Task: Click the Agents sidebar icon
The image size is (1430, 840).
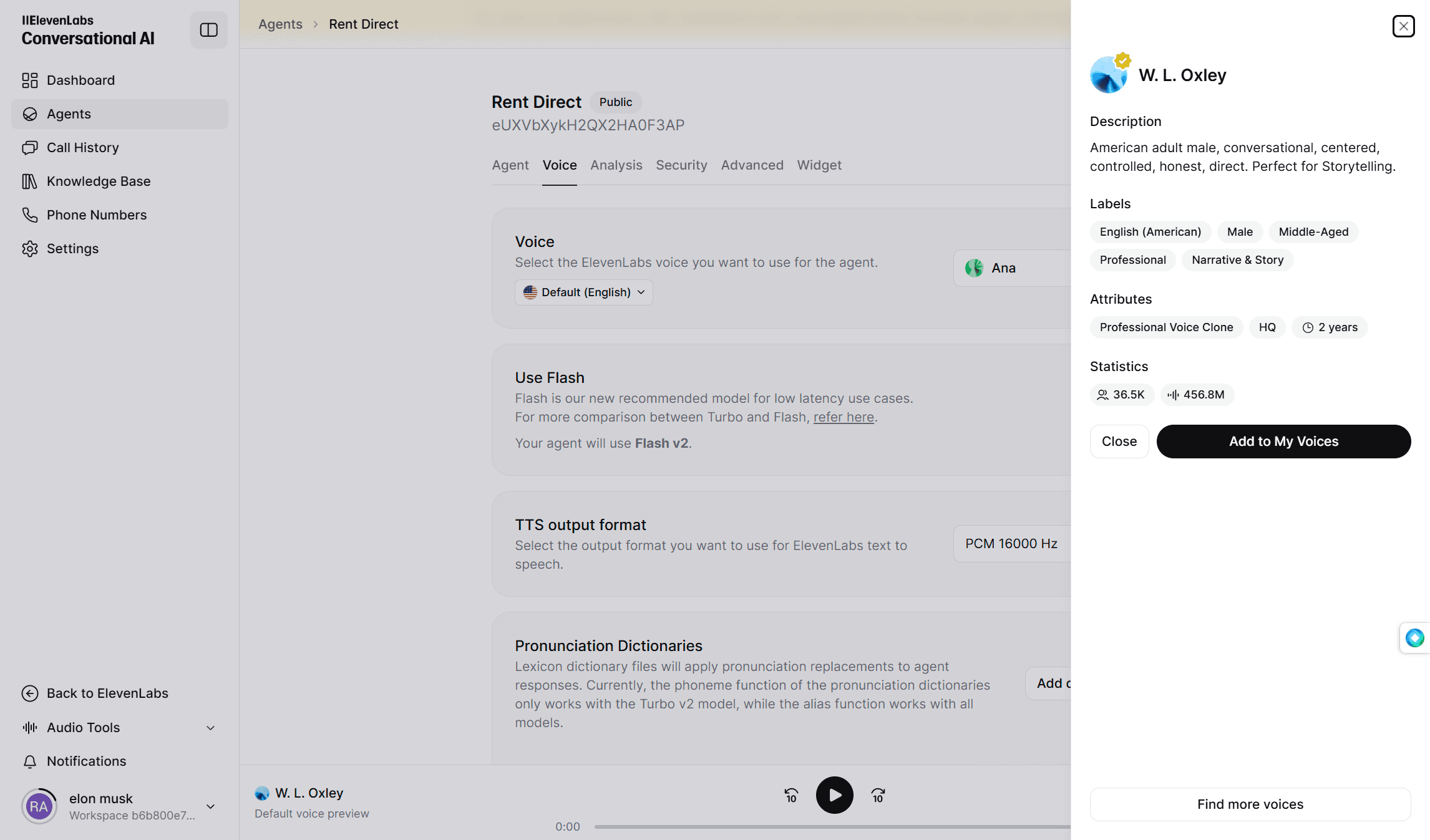Action: point(30,114)
